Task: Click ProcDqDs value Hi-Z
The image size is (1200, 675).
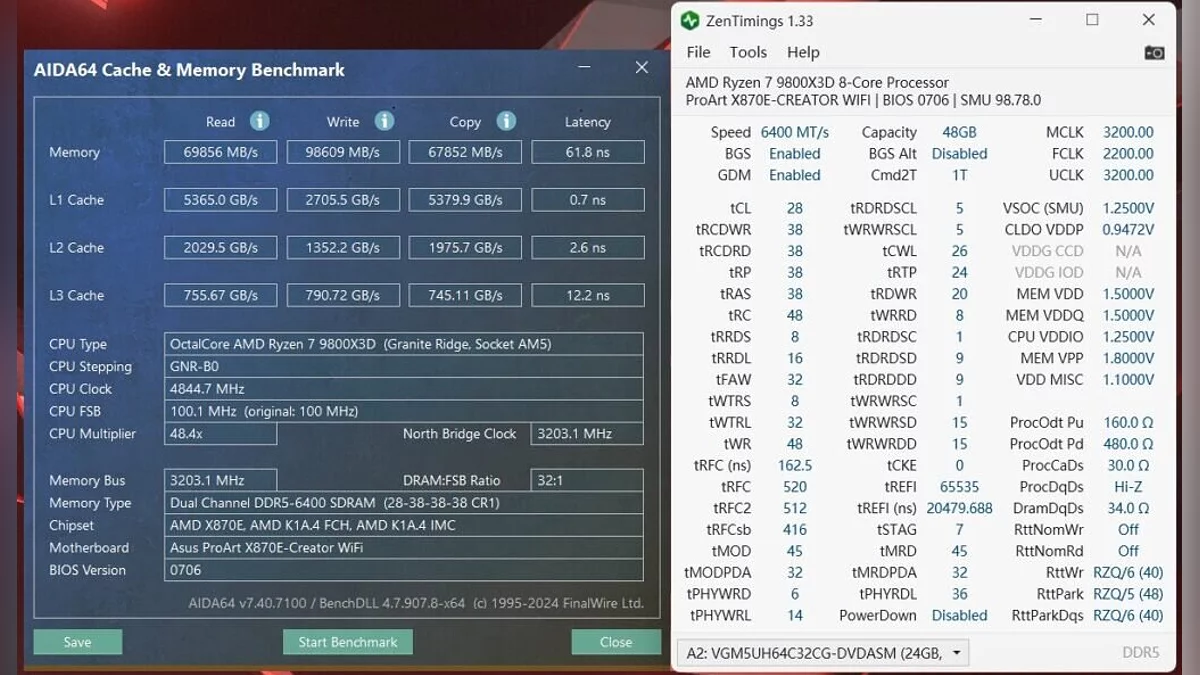Action: pos(1128,487)
